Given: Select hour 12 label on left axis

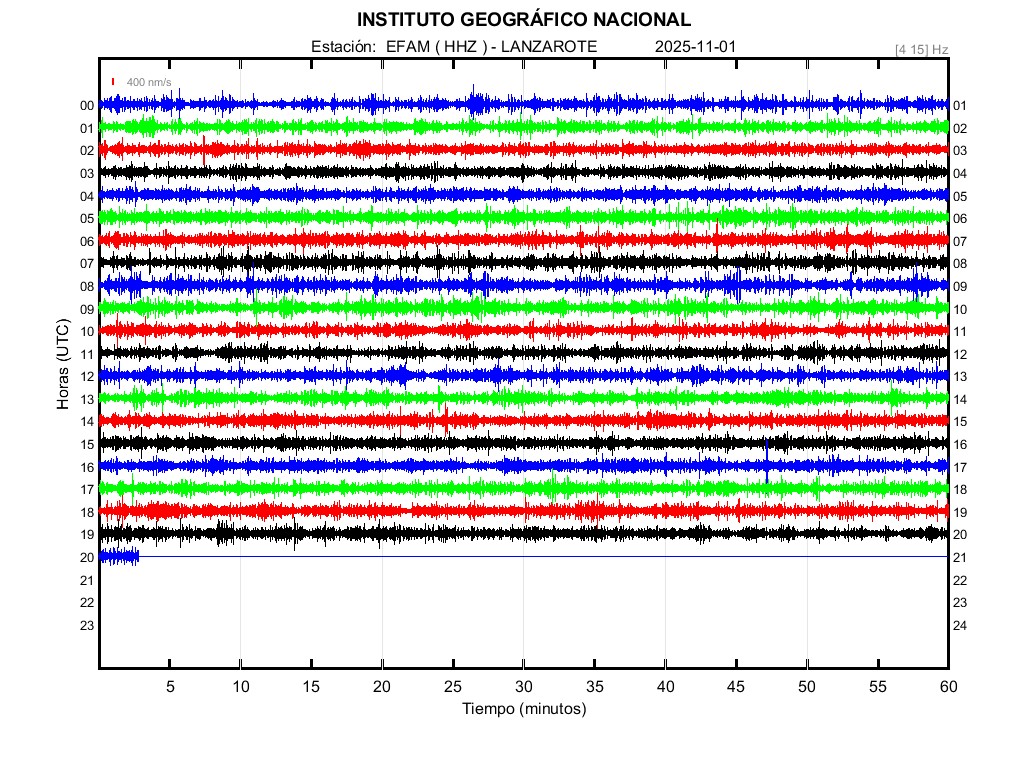Looking at the screenshot, I should [87, 376].
